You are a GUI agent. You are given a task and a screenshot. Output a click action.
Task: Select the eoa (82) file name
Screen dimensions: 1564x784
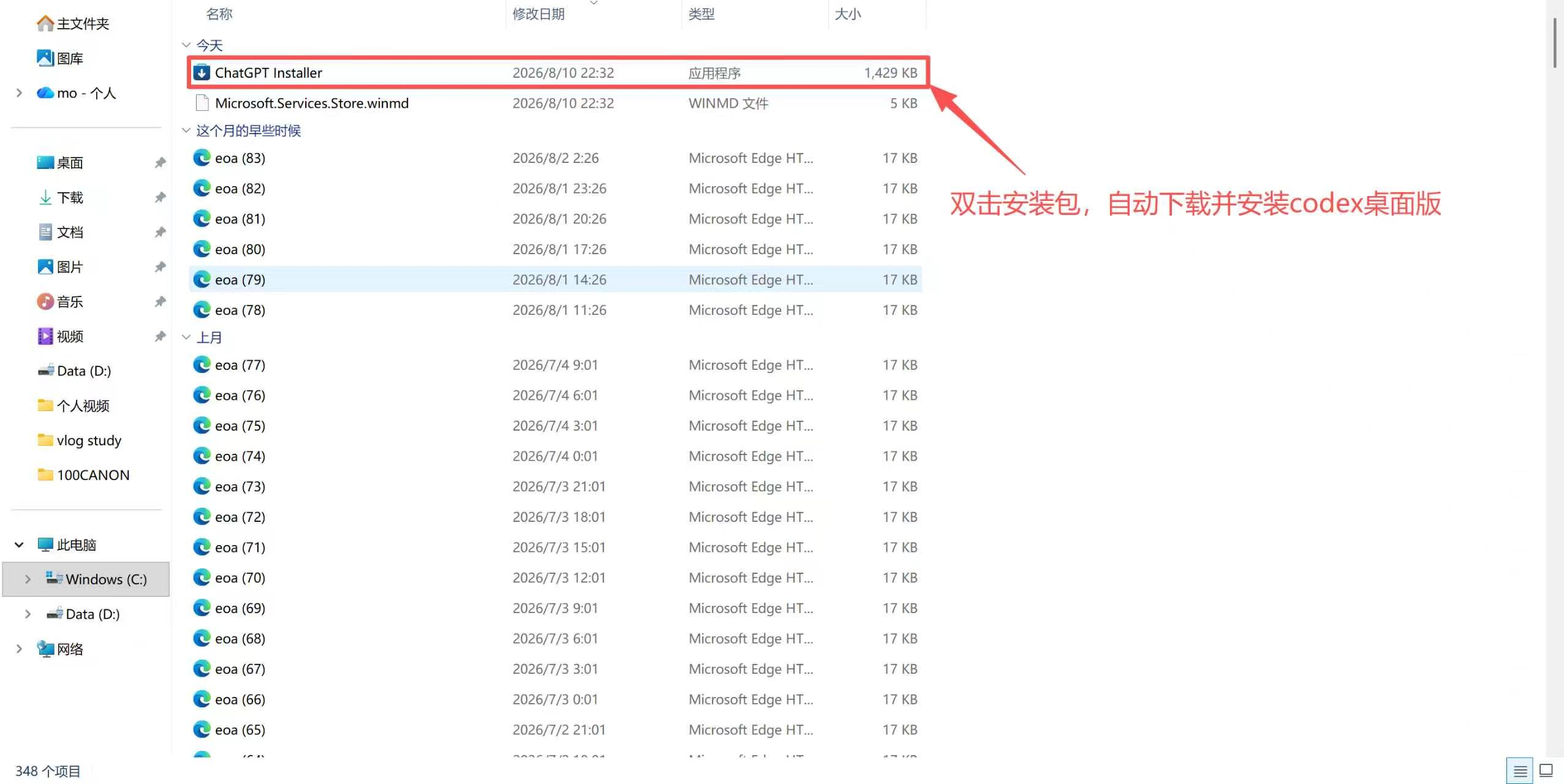tap(240, 189)
